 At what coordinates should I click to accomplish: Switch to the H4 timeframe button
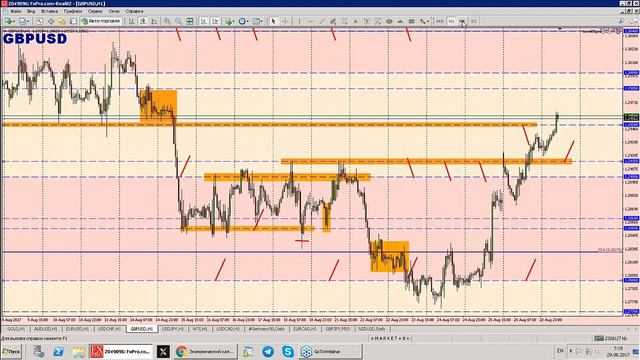point(462,21)
